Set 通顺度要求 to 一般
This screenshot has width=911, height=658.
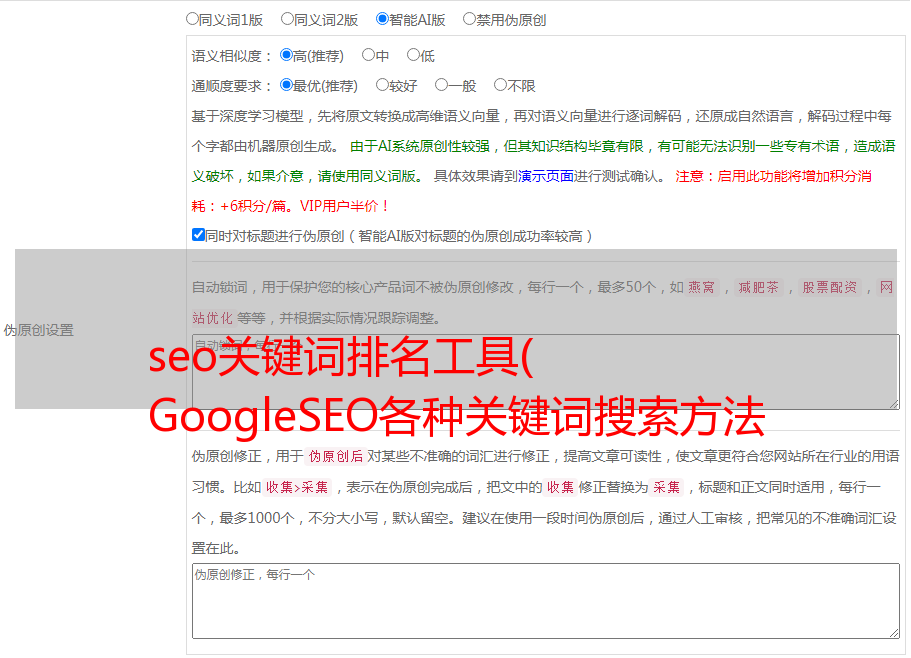[x=442, y=85]
